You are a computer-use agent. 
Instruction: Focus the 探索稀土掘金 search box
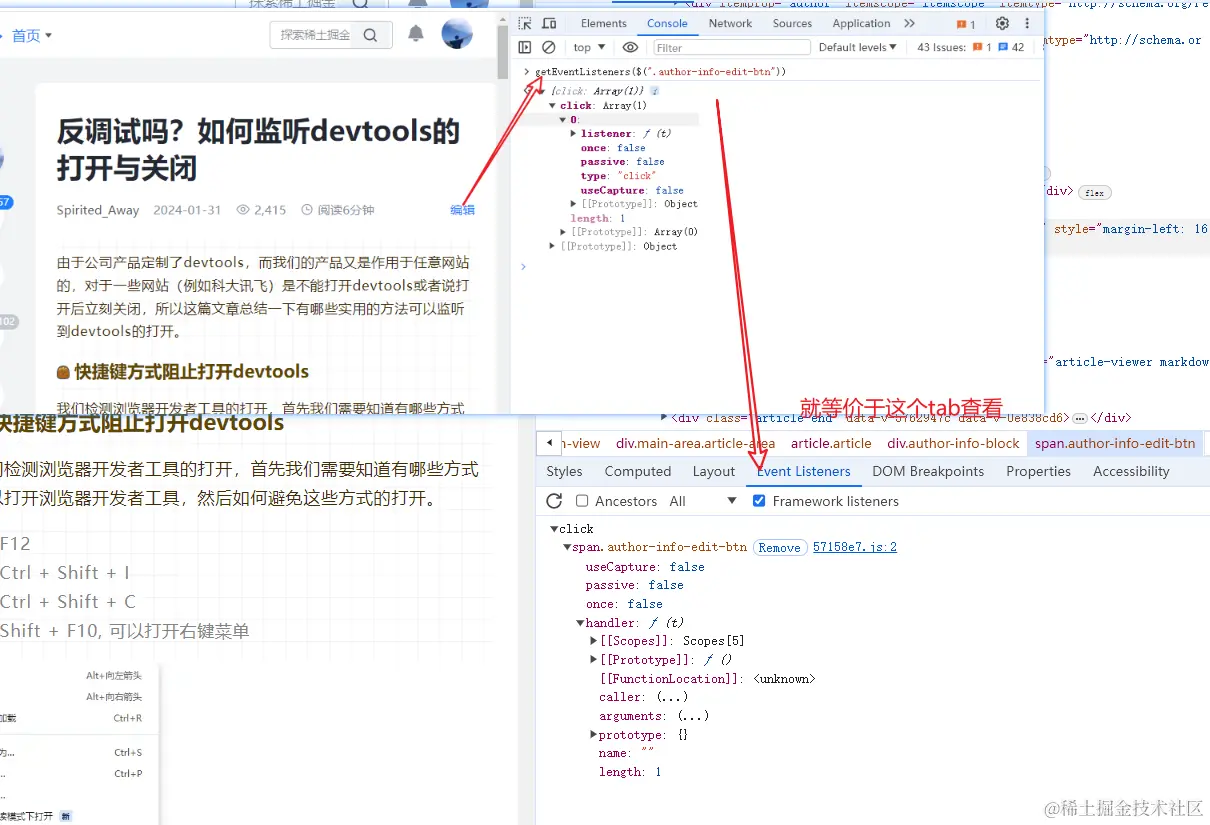315,35
